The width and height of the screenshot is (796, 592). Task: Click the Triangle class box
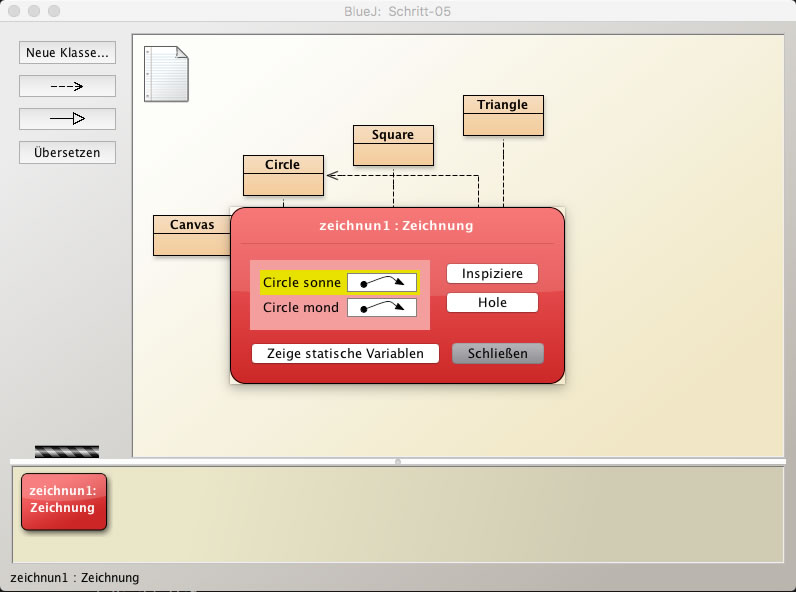pos(502,115)
